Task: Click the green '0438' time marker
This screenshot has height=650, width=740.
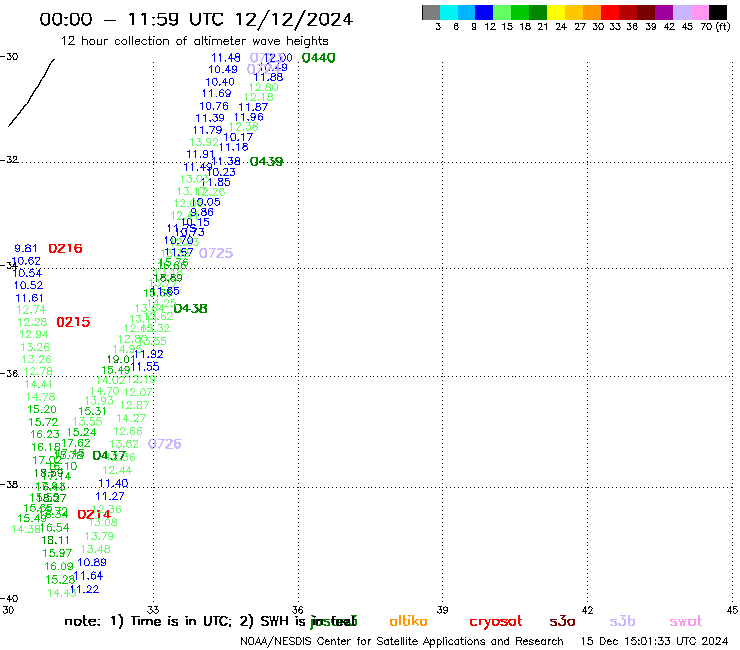Action: pyautogui.click(x=191, y=308)
